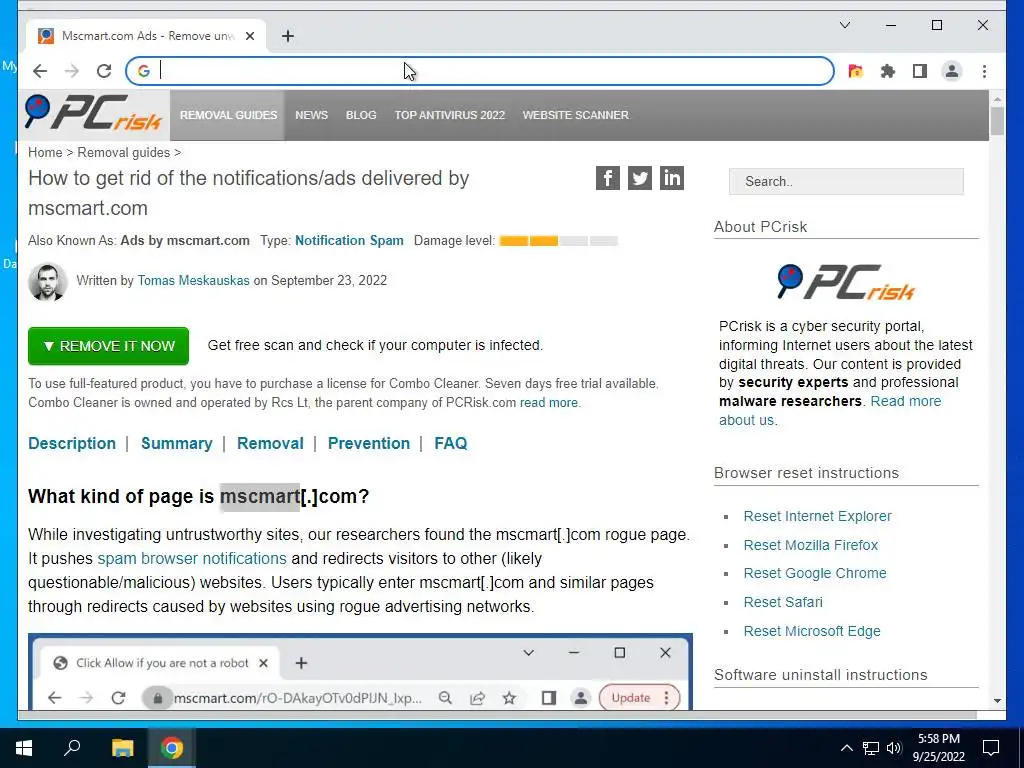
Task: Open taskbar search magnifier
Action: pos(72,748)
